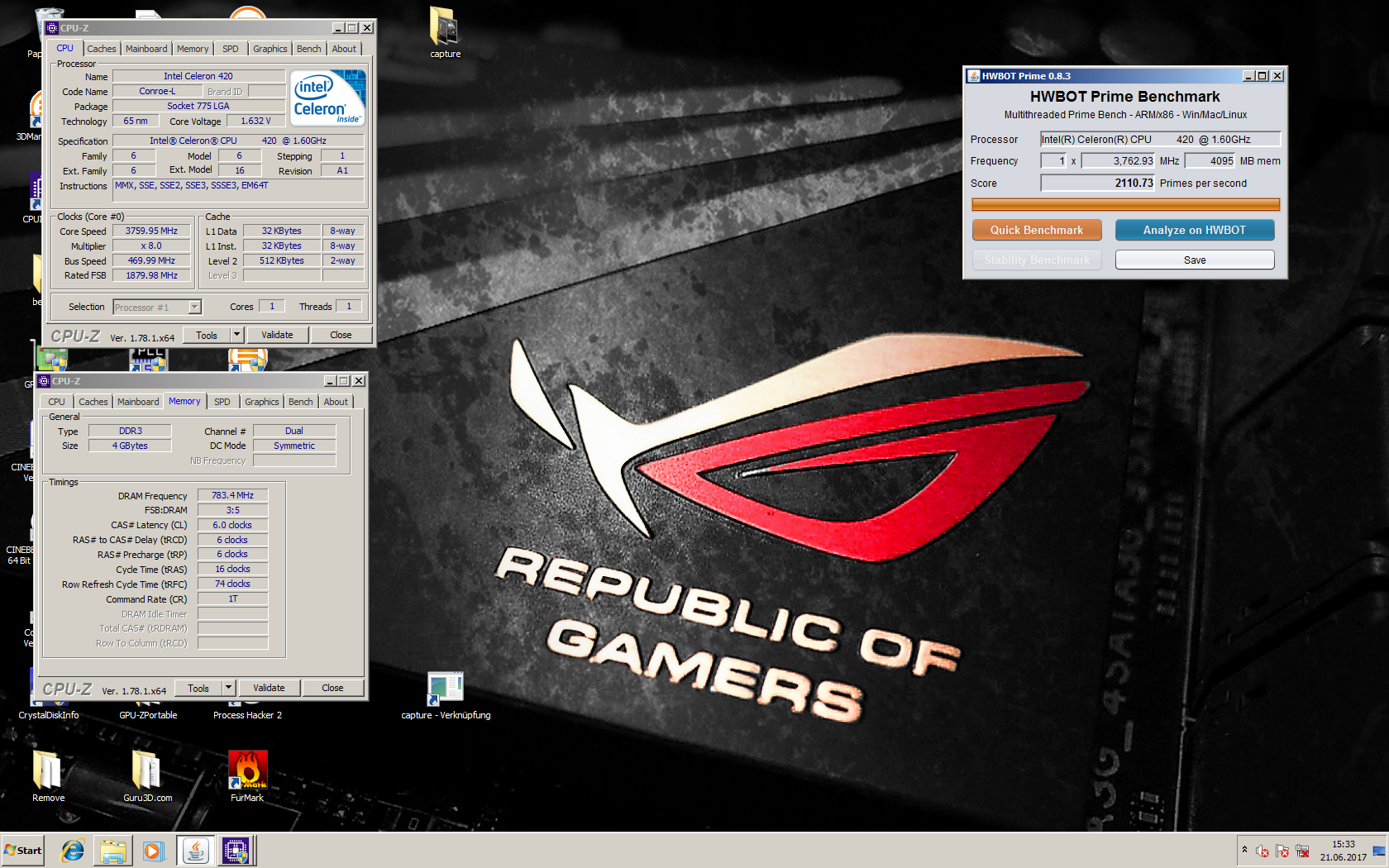Click Validate in top CPU-Z window

click(x=277, y=335)
